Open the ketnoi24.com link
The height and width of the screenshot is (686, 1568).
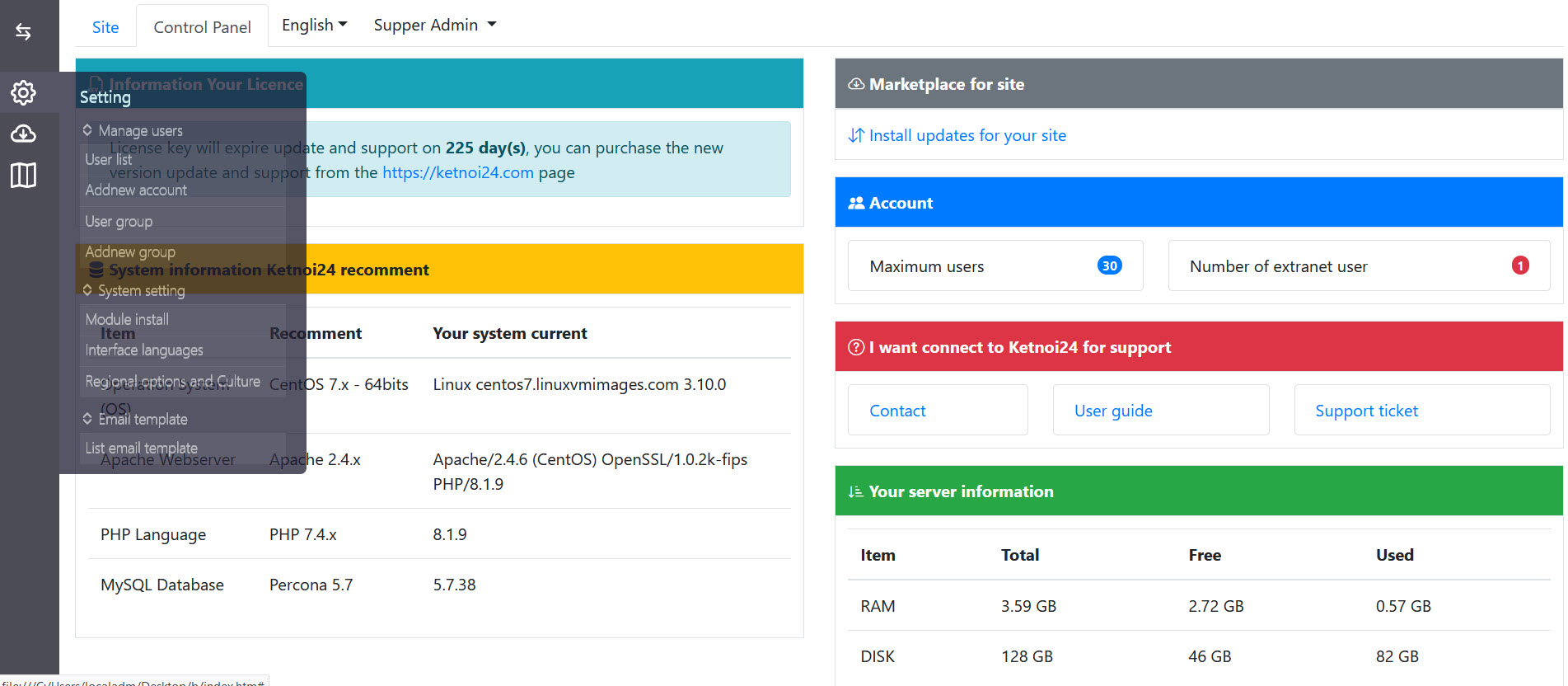458,172
